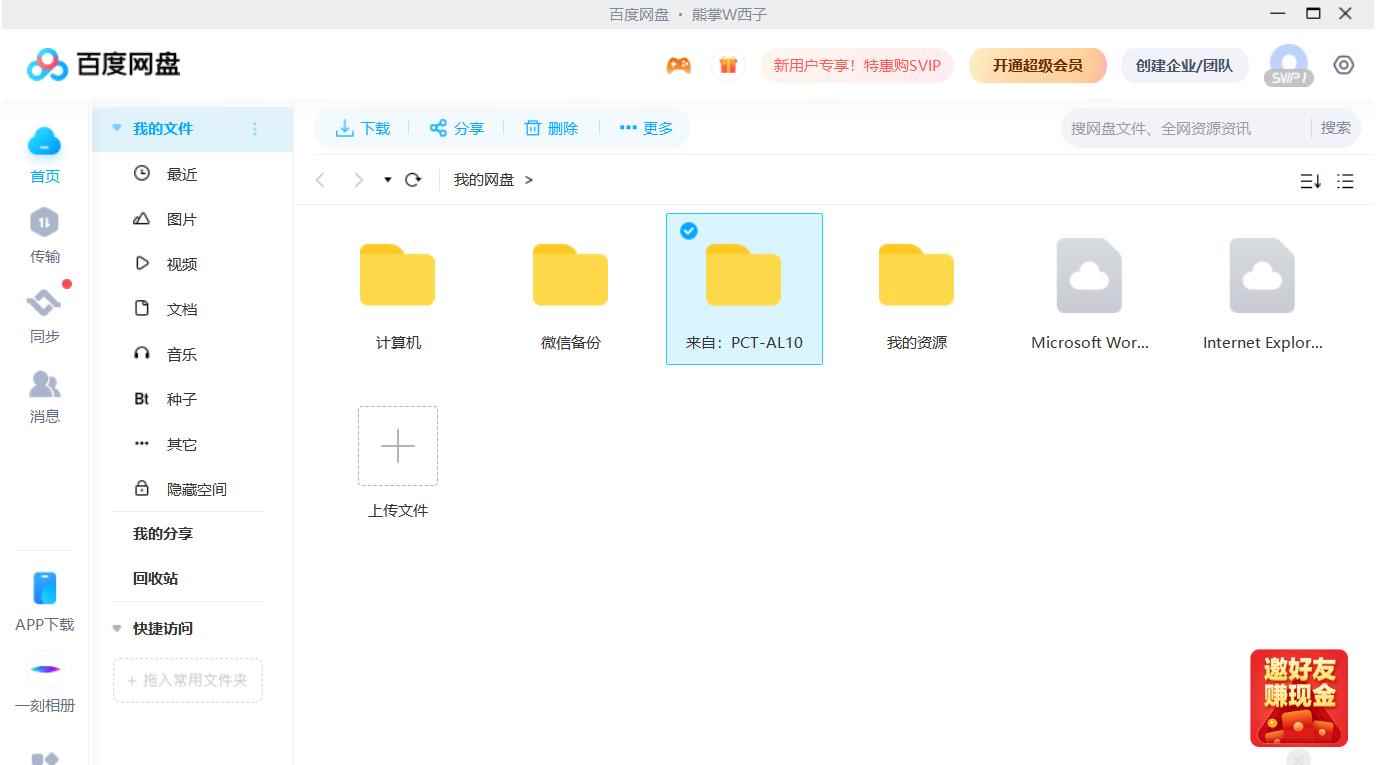Screen dimensions: 1376x765
Task: Collapse the 我的文件 tree section
Action: coord(117,128)
